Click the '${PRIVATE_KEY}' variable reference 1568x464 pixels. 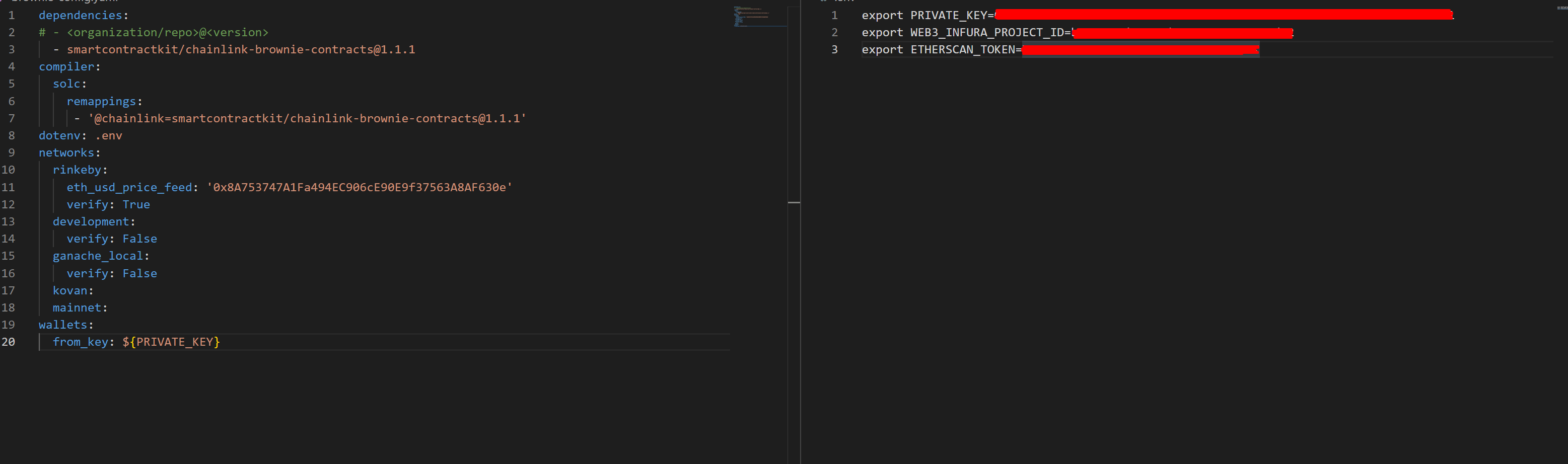(x=171, y=342)
